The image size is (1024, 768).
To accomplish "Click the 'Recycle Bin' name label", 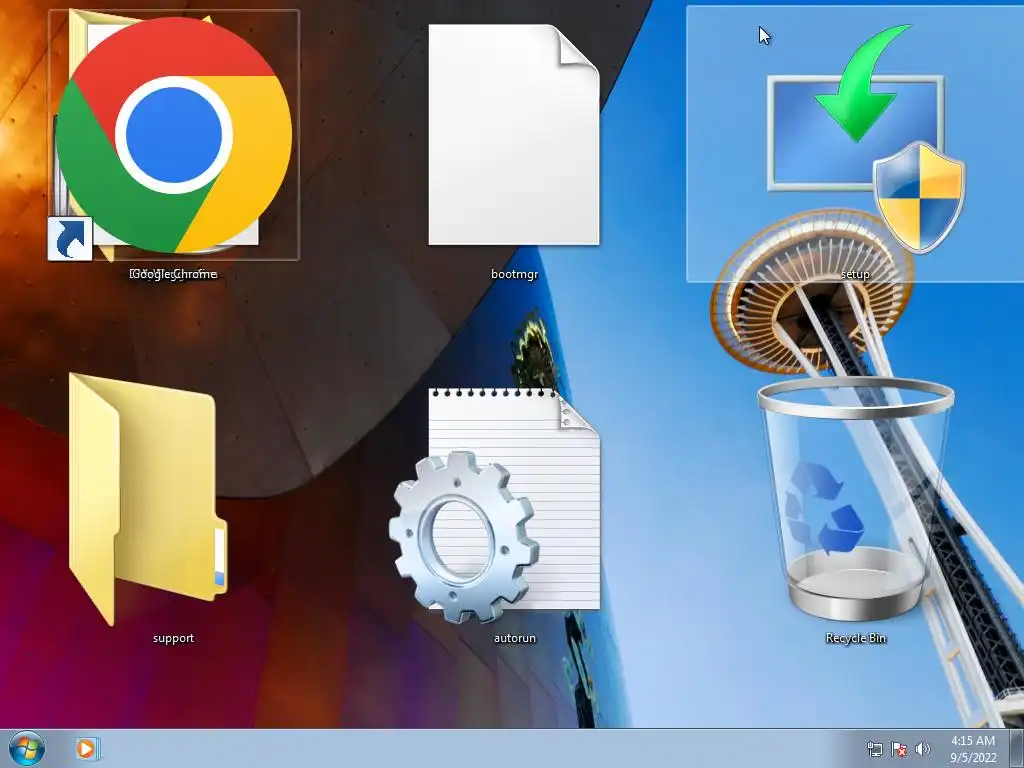I will click(856, 638).
